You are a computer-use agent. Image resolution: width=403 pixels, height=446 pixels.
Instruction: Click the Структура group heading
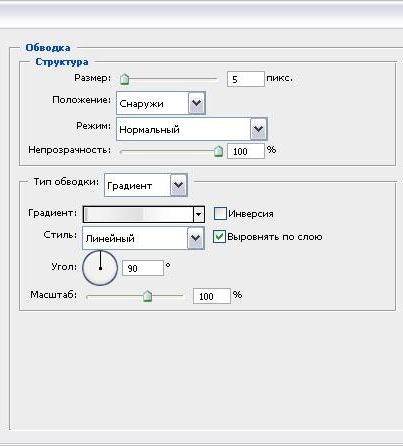(x=62, y=62)
